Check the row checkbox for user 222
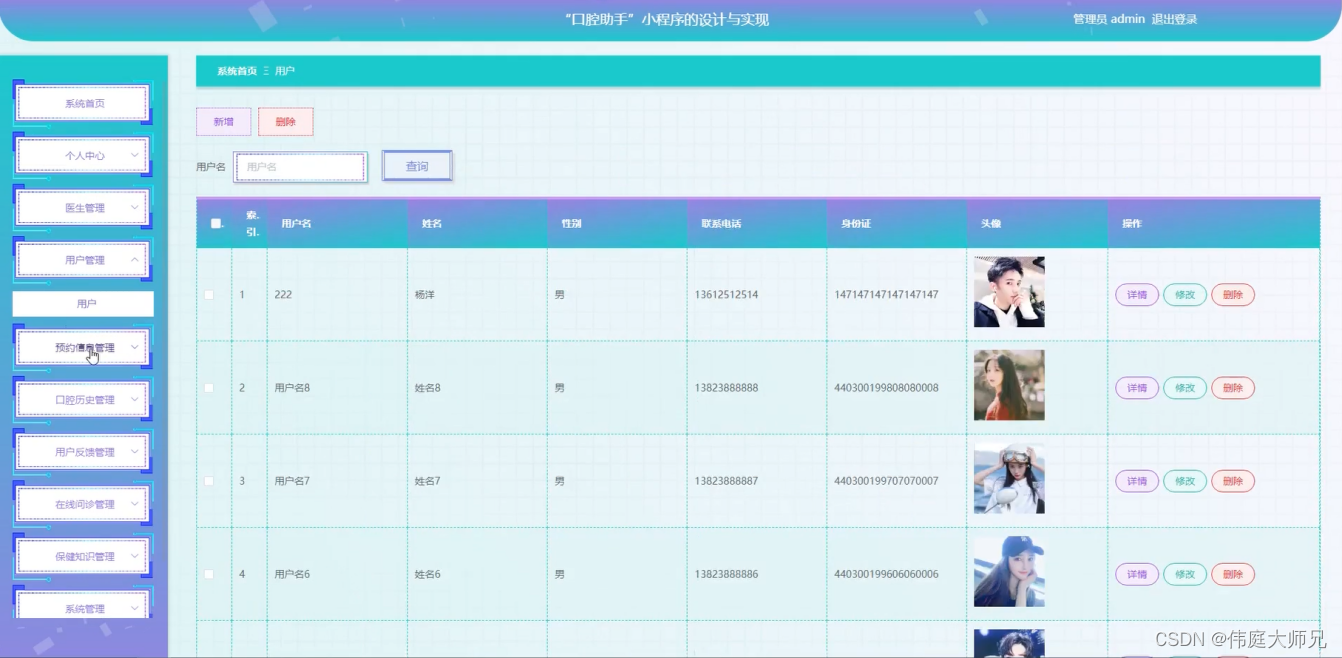1342x658 pixels. coord(209,295)
